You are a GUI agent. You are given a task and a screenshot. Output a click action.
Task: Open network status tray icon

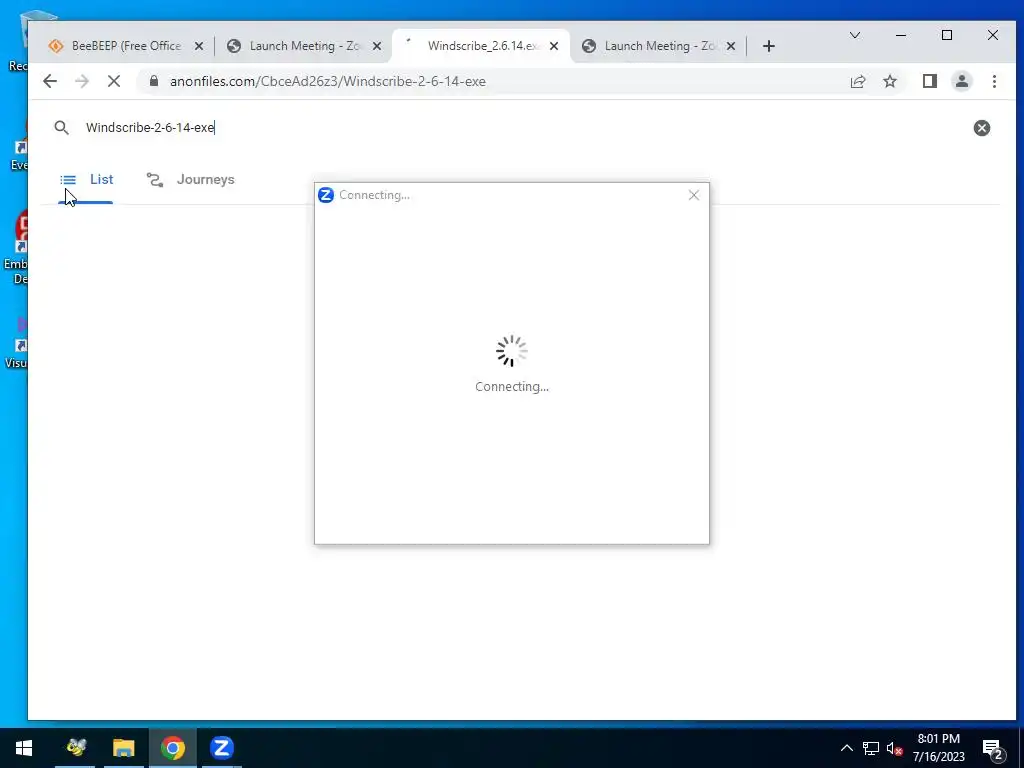(x=871, y=748)
